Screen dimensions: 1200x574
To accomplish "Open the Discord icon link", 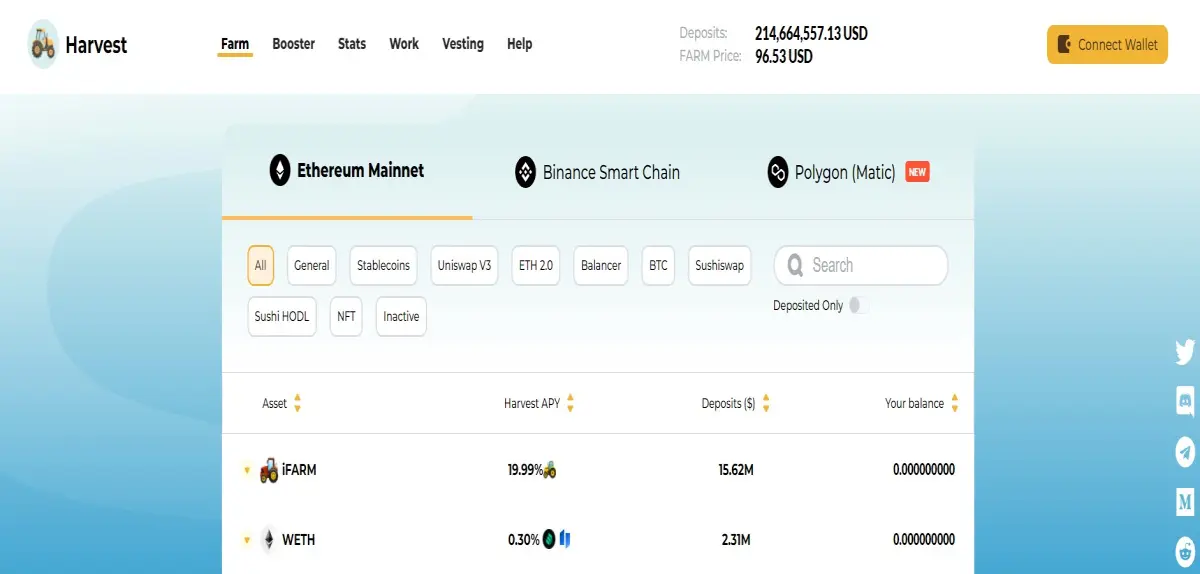I will (x=1185, y=401).
